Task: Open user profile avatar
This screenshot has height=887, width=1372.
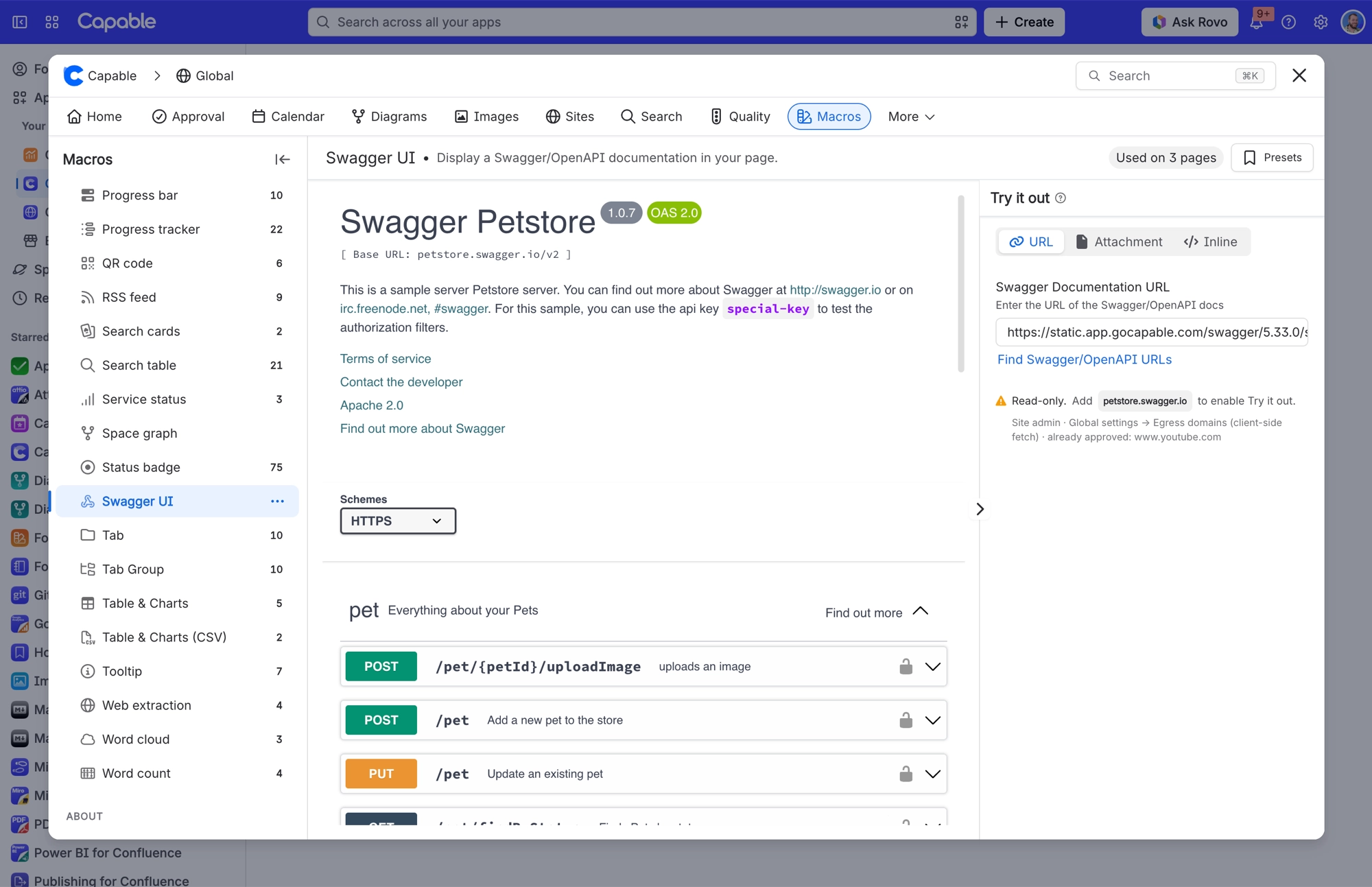Action: click(1353, 22)
